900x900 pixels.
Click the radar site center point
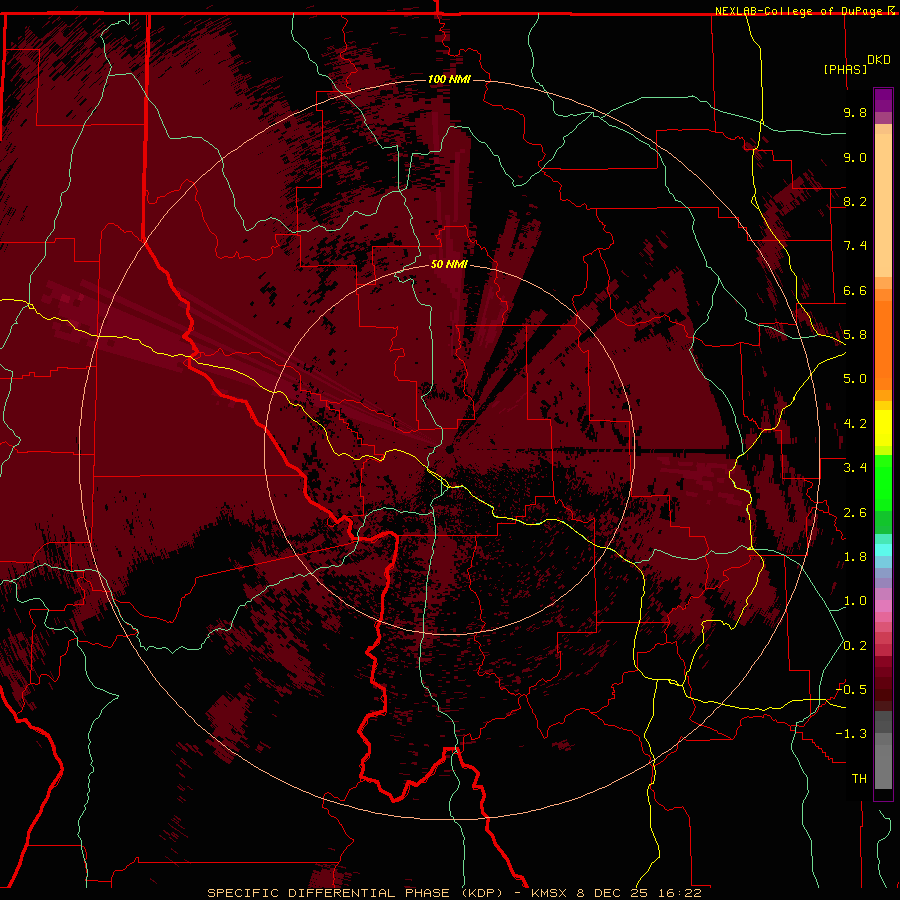coord(449,449)
